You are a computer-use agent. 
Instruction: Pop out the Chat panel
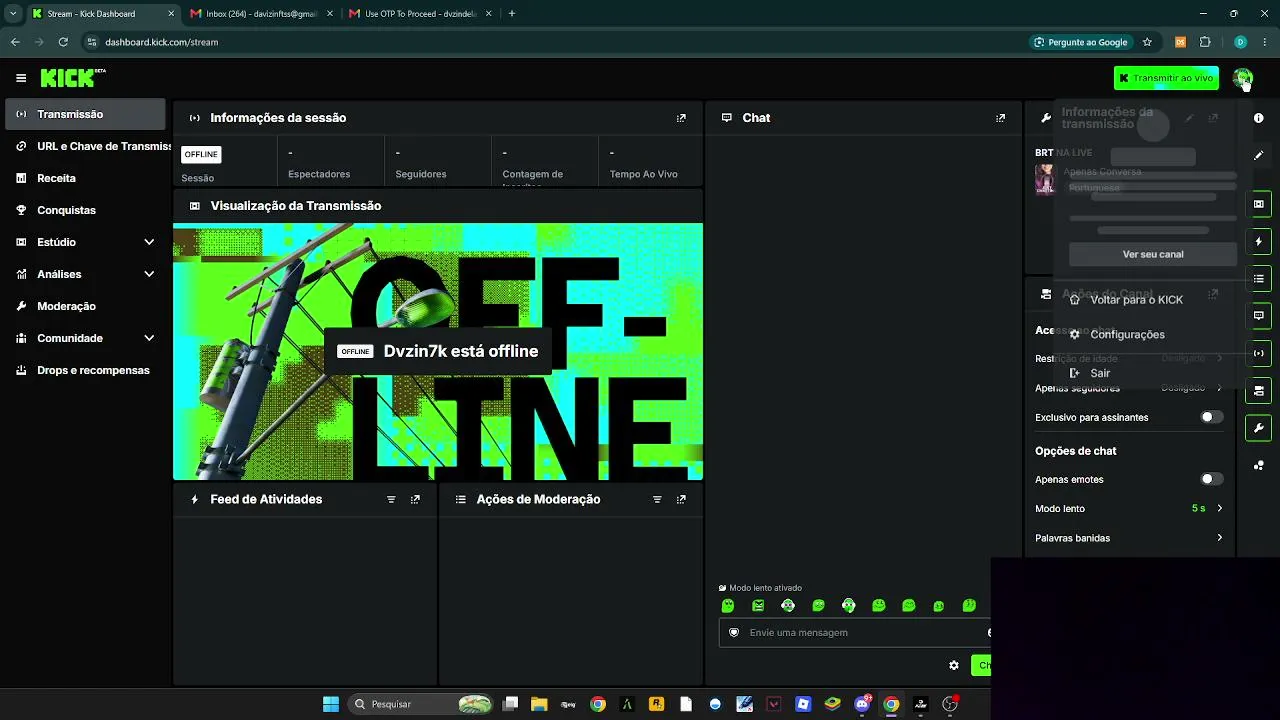click(x=1000, y=118)
